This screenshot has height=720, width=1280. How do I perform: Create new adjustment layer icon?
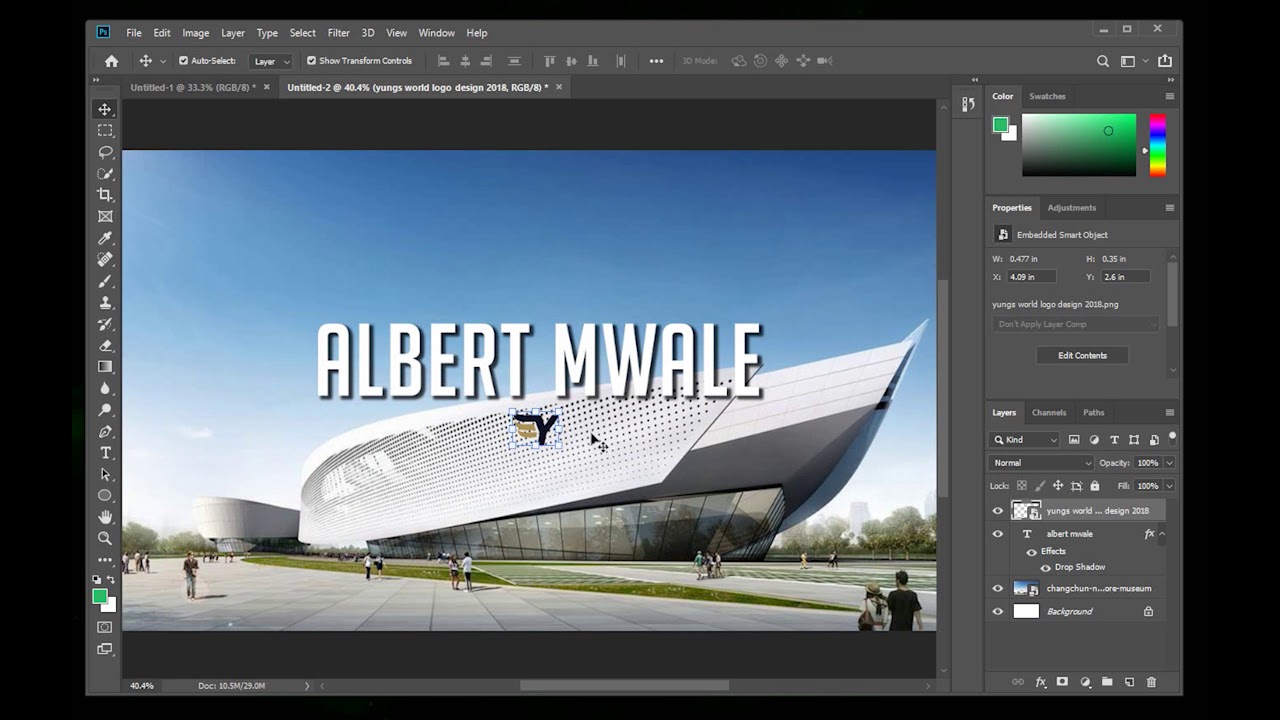(1085, 682)
